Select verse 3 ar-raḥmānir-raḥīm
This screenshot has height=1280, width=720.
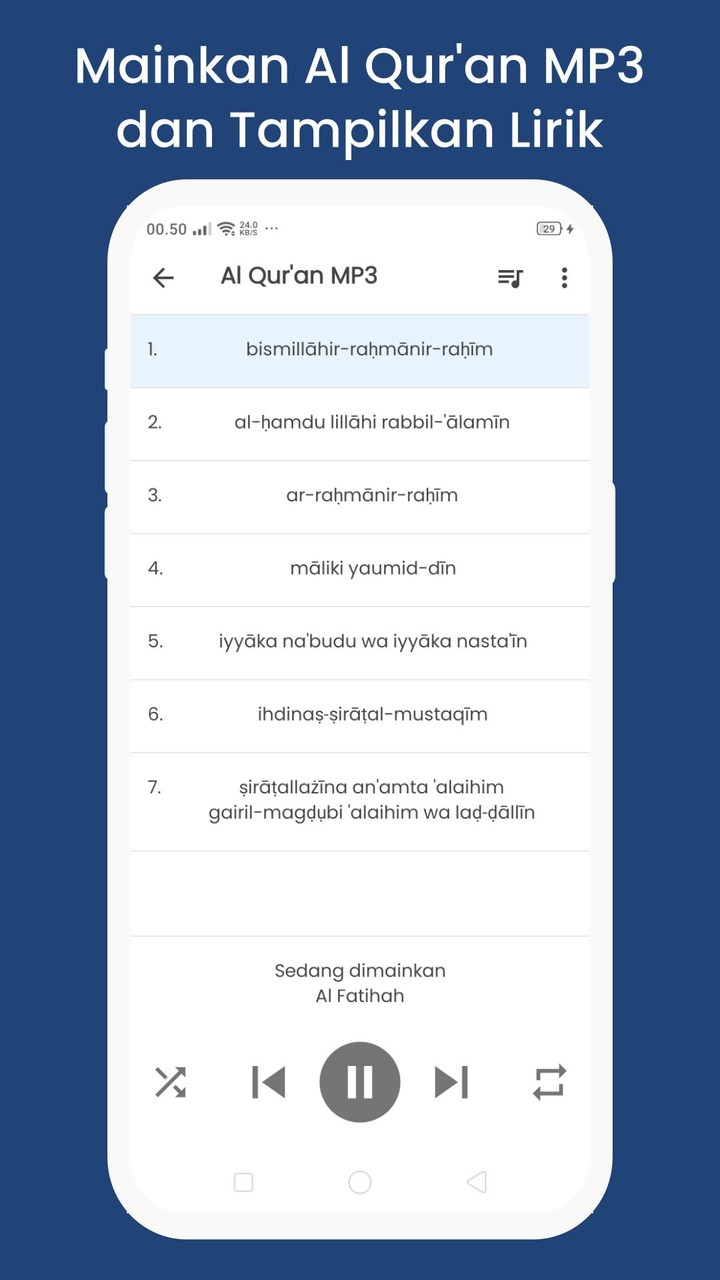(x=360, y=496)
